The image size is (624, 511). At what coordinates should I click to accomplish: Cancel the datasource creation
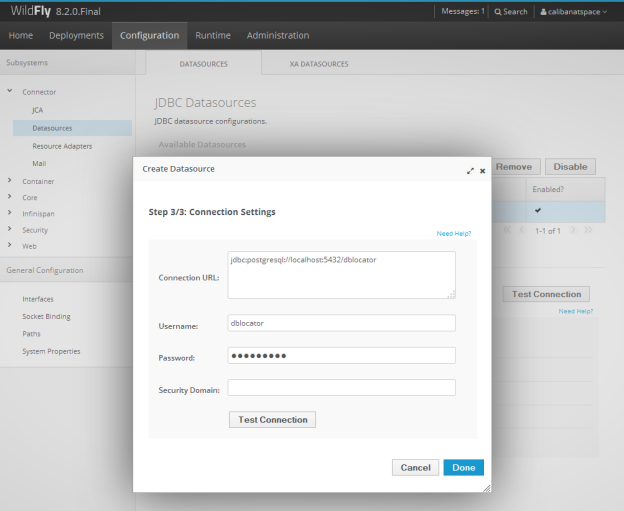[x=415, y=467]
